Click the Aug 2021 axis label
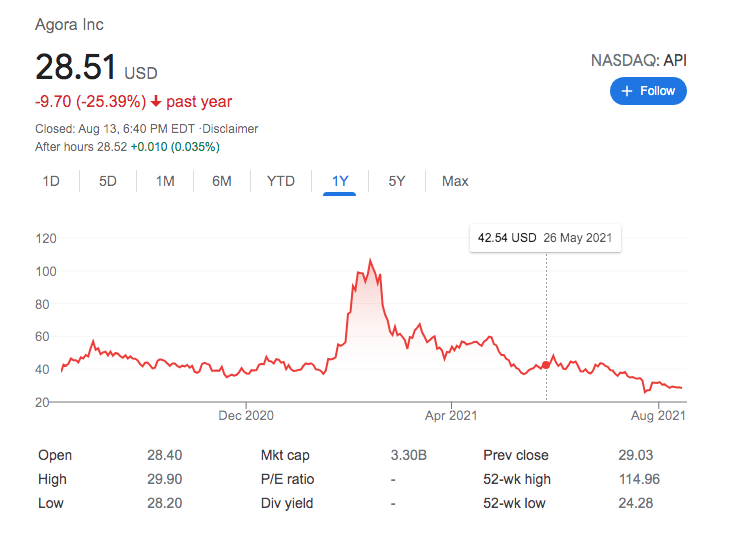 [x=658, y=416]
